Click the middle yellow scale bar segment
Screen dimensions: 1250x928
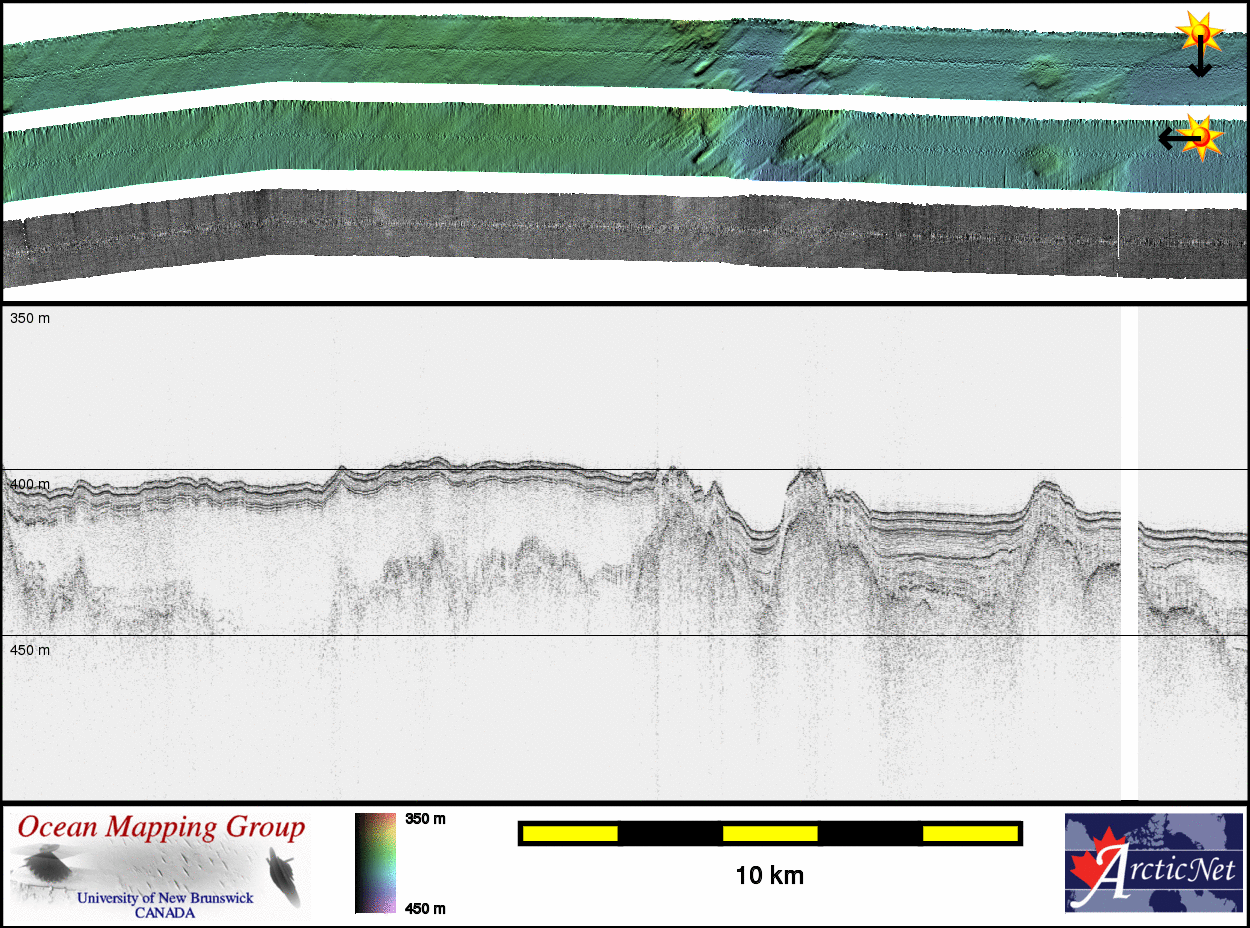(x=770, y=833)
